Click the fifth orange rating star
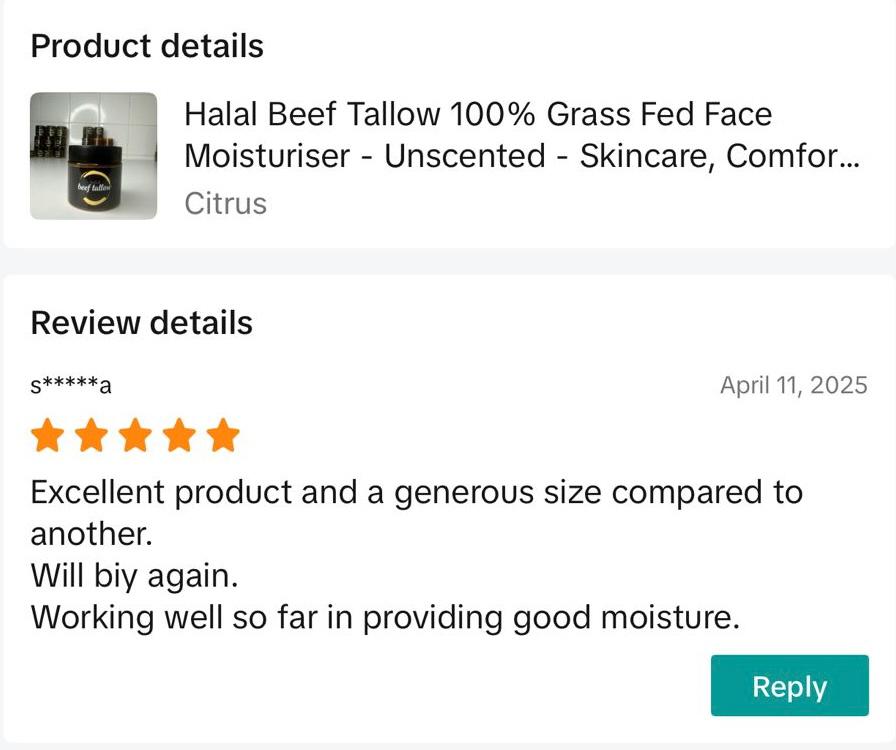 [223, 436]
